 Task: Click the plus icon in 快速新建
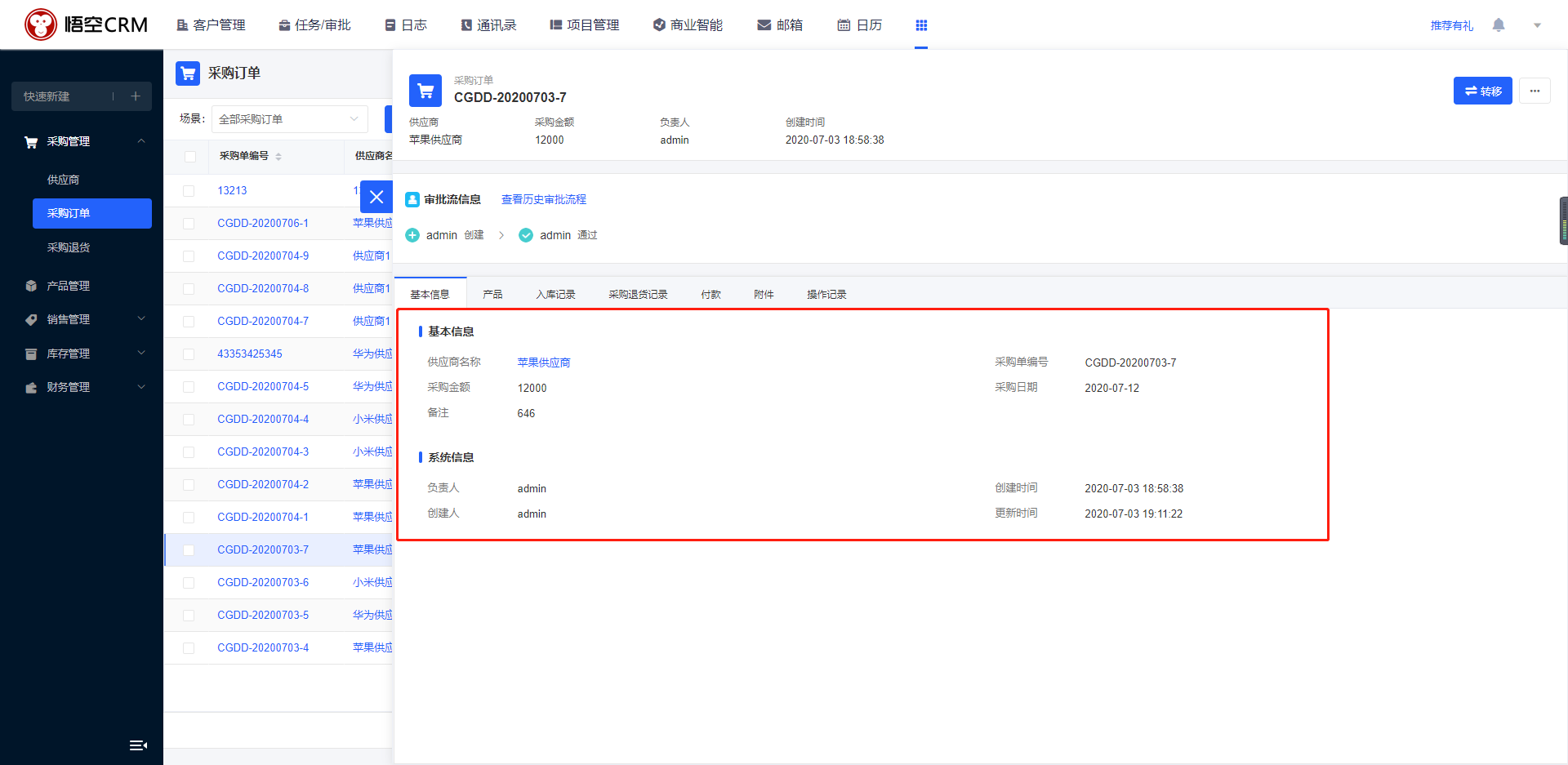pyautogui.click(x=136, y=96)
